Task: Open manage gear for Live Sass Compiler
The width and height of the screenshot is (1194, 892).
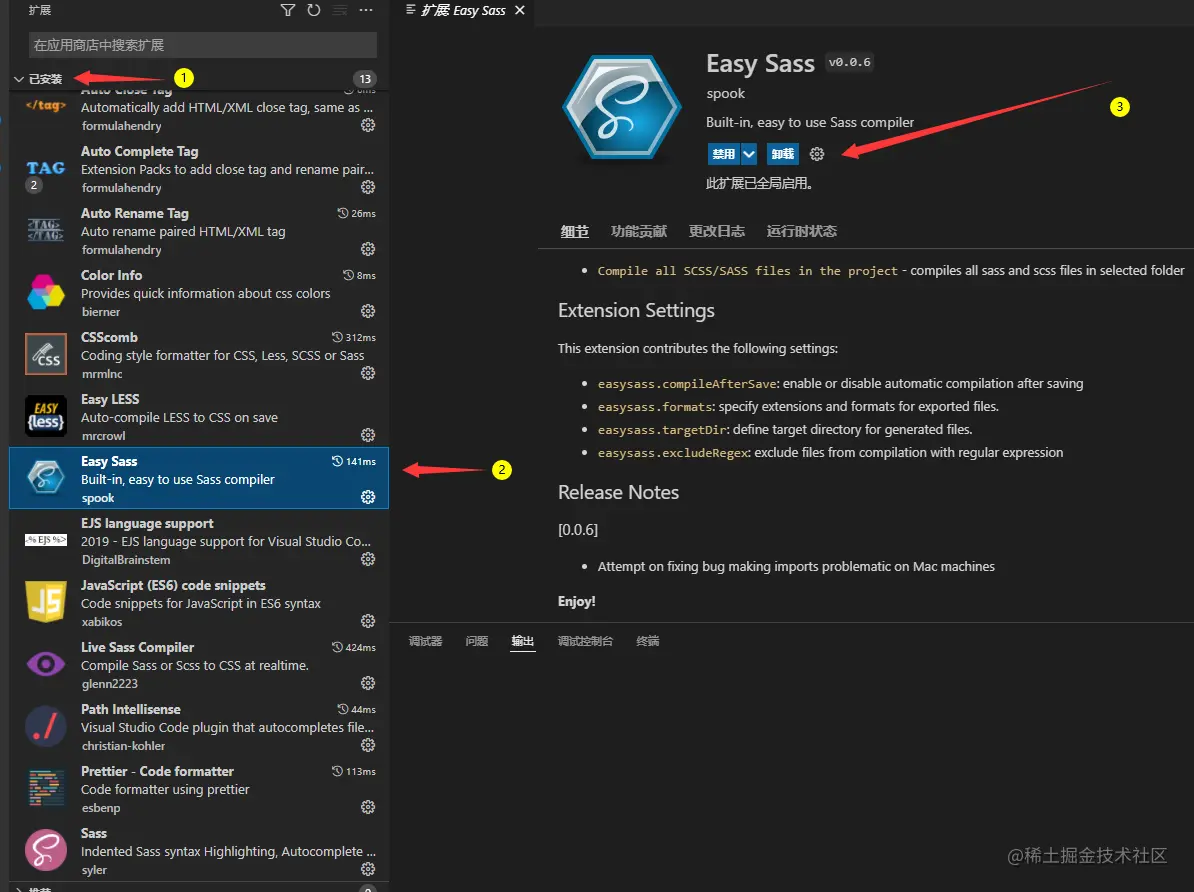Action: pos(368,683)
